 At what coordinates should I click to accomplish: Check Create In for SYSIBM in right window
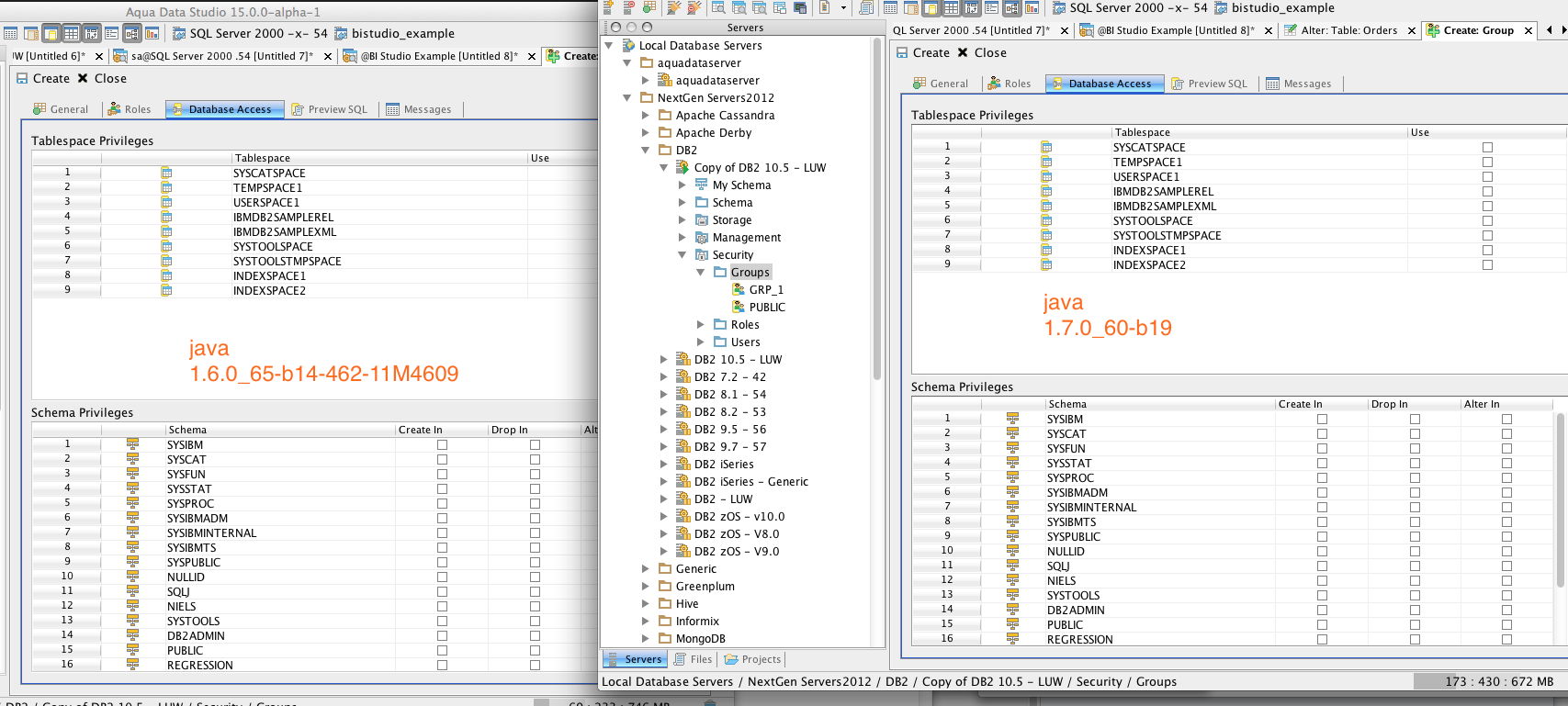pyautogui.click(x=1322, y=419)
